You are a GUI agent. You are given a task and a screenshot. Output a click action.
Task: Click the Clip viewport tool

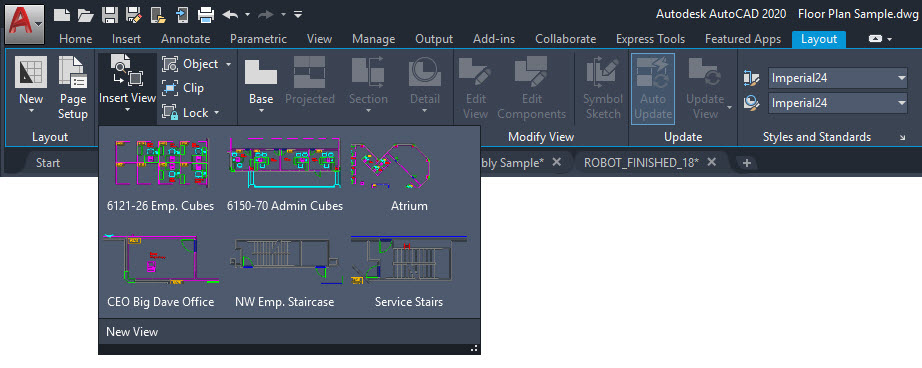pos(183,88)
